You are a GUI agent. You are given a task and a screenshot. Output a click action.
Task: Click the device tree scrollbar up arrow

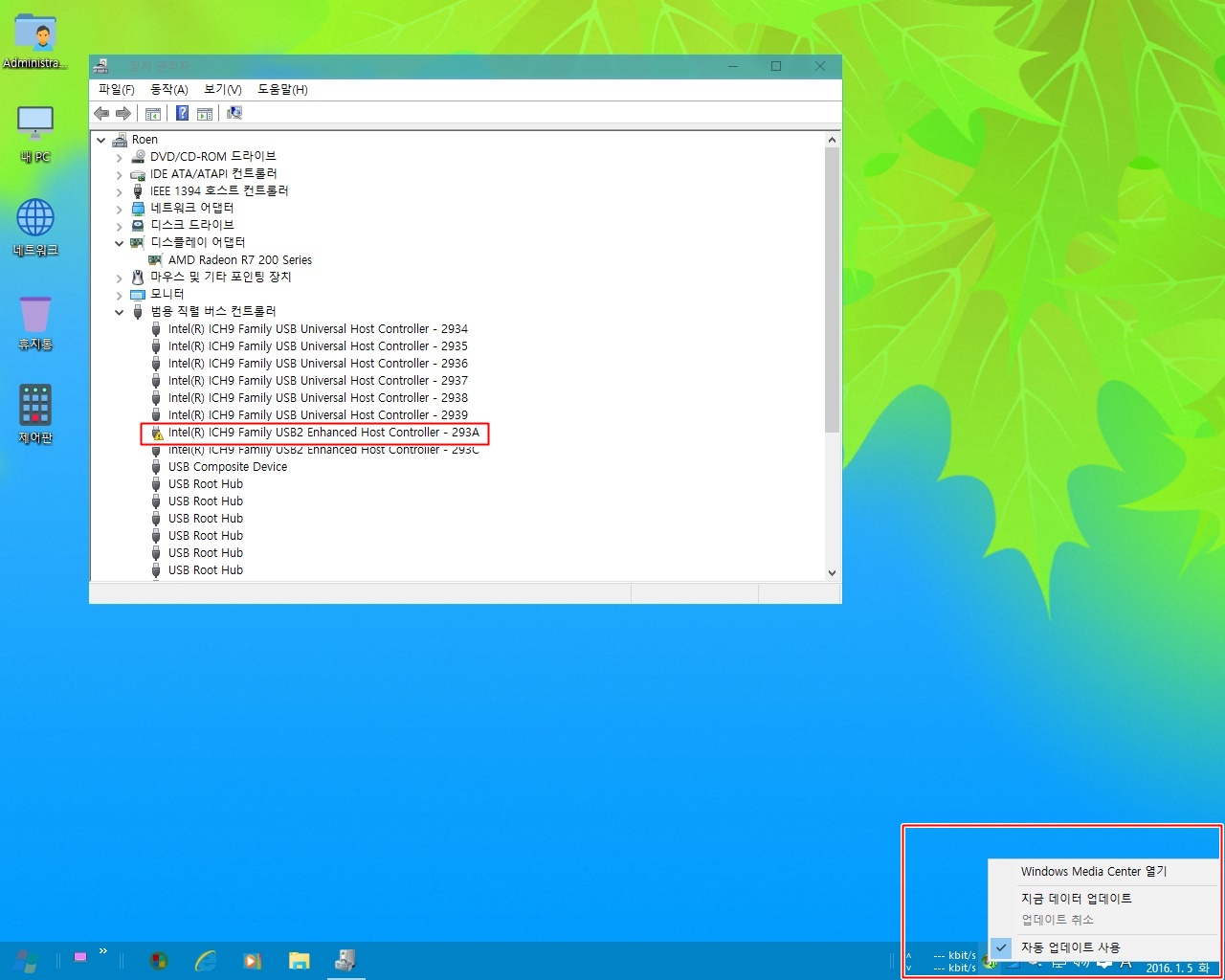click(832, 140)
